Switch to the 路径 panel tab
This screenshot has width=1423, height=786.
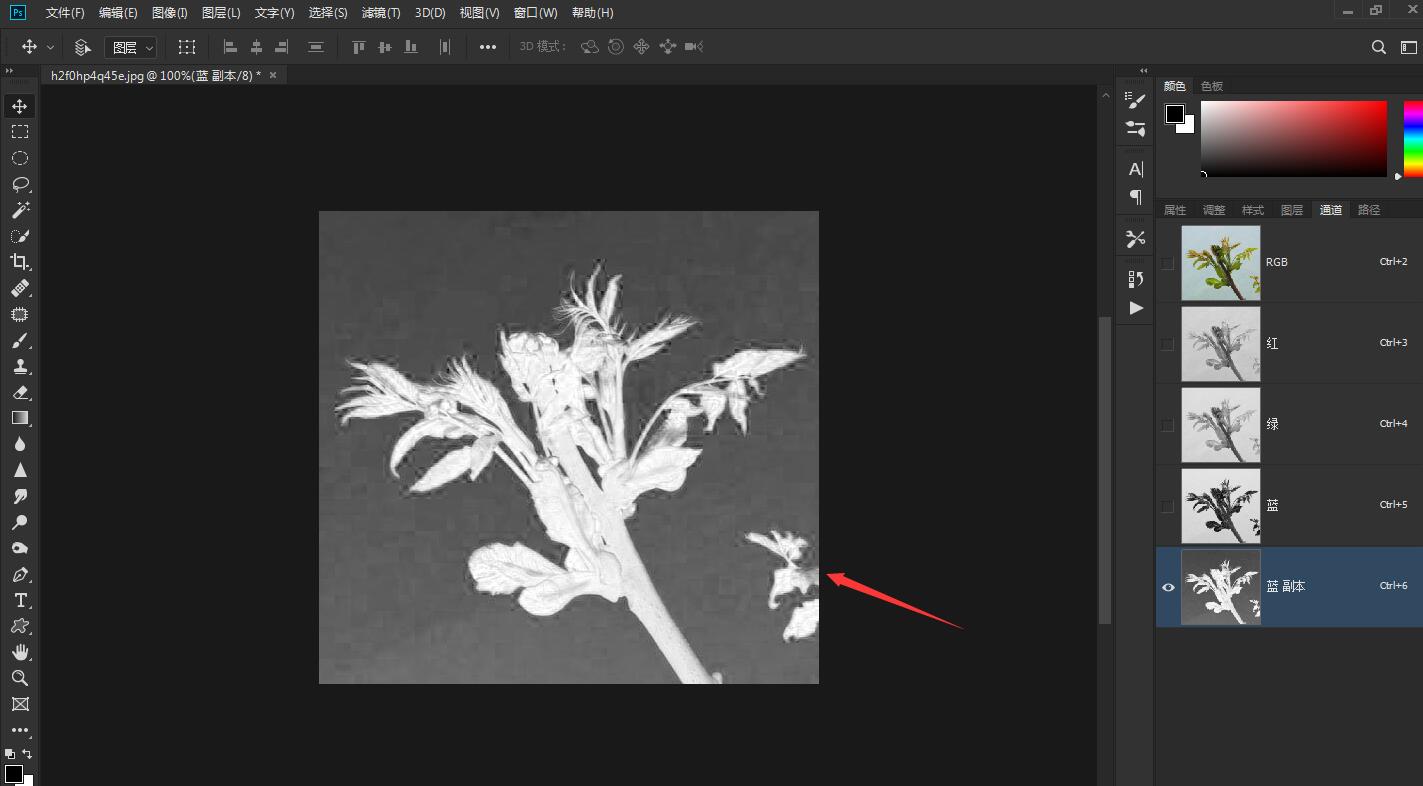[x=1369, y=210]
